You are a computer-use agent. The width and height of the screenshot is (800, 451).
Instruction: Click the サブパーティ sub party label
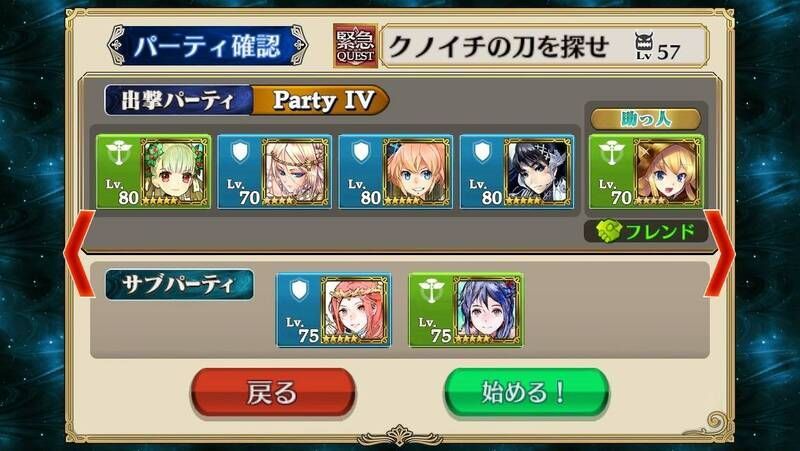coord(179,285)
